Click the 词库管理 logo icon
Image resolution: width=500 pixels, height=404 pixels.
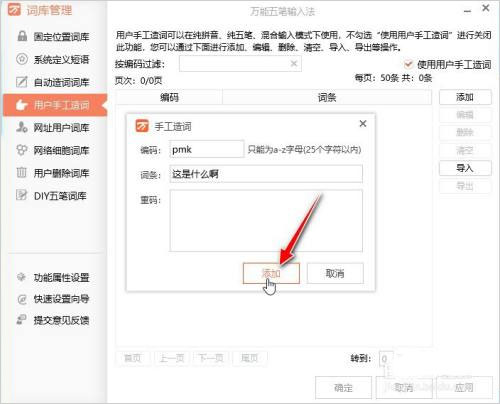pyautogui.click(x=14, y=10)
